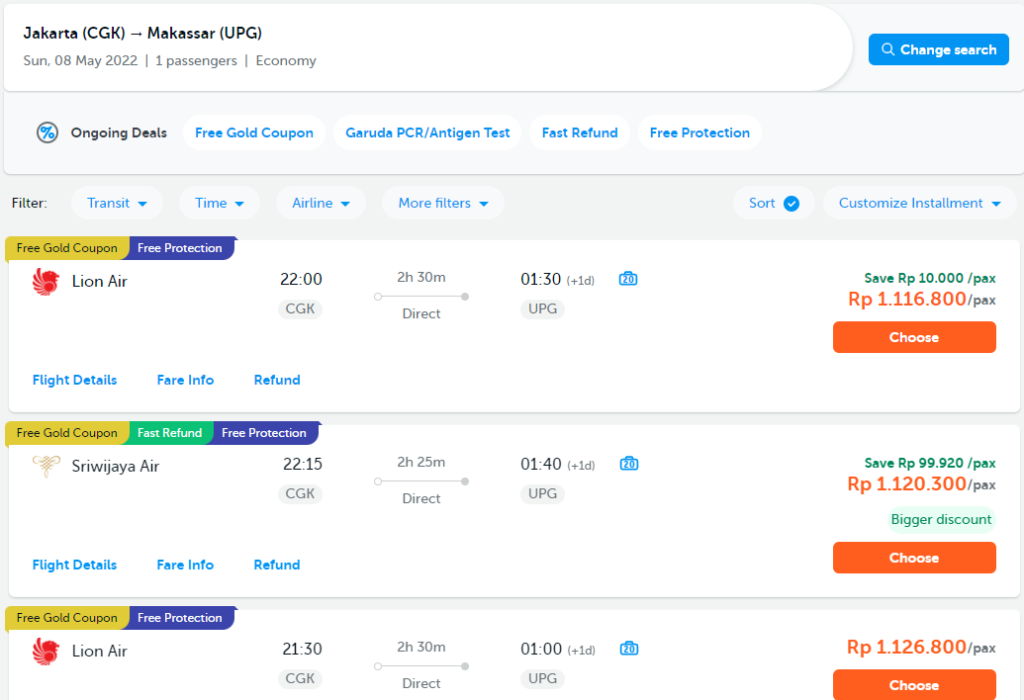
Task: Click Save Rp 99.920 /pax text
Action: pyautogui.click(x=930, y=463)
